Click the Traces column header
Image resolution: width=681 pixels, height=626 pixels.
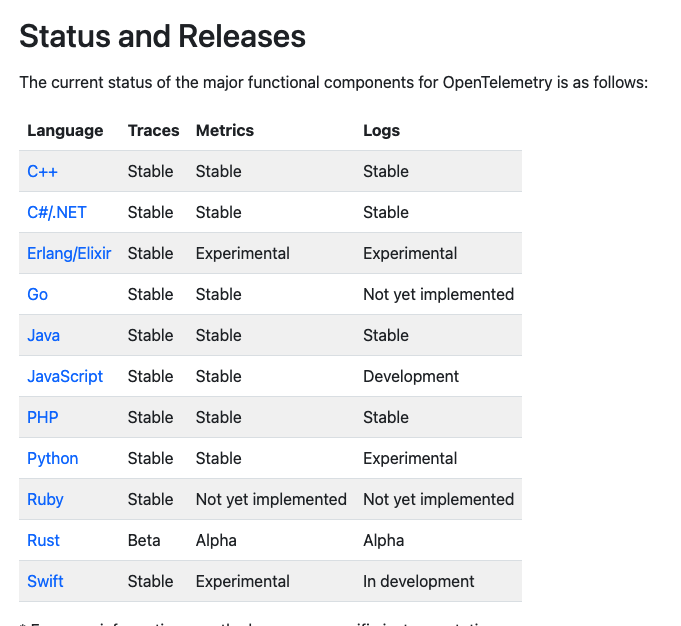tap(153, 130)
